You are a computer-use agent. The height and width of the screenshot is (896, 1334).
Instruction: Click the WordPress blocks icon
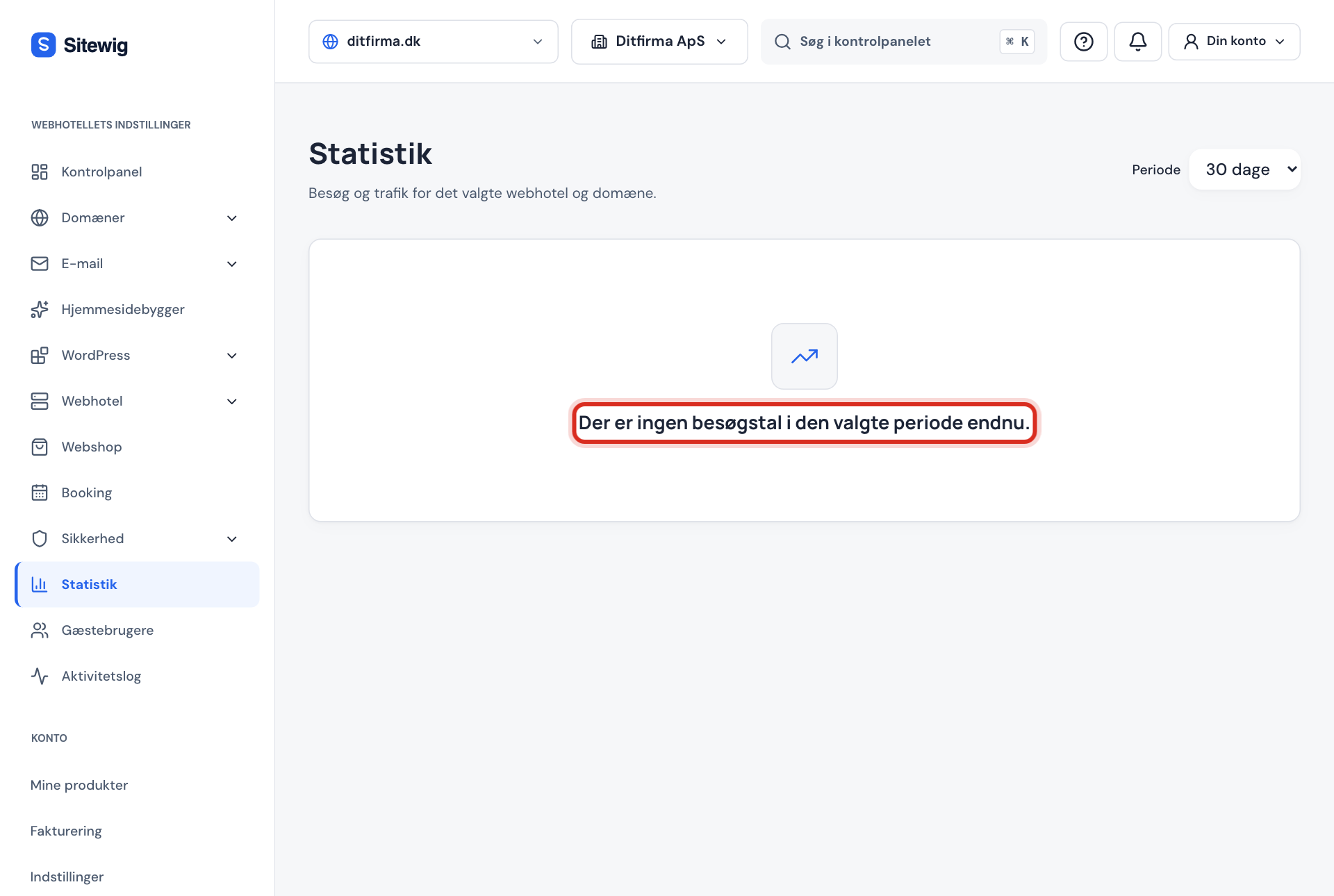click(40, 355)
